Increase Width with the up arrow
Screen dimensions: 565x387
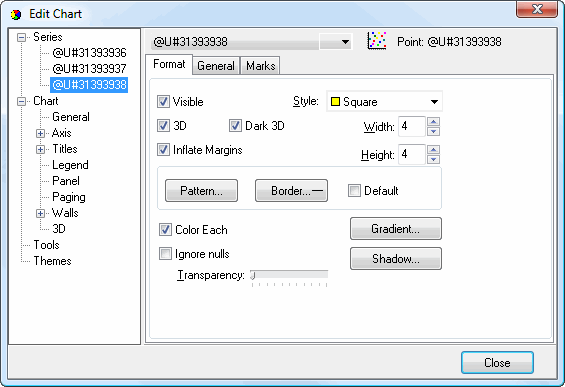coord(433,121)
